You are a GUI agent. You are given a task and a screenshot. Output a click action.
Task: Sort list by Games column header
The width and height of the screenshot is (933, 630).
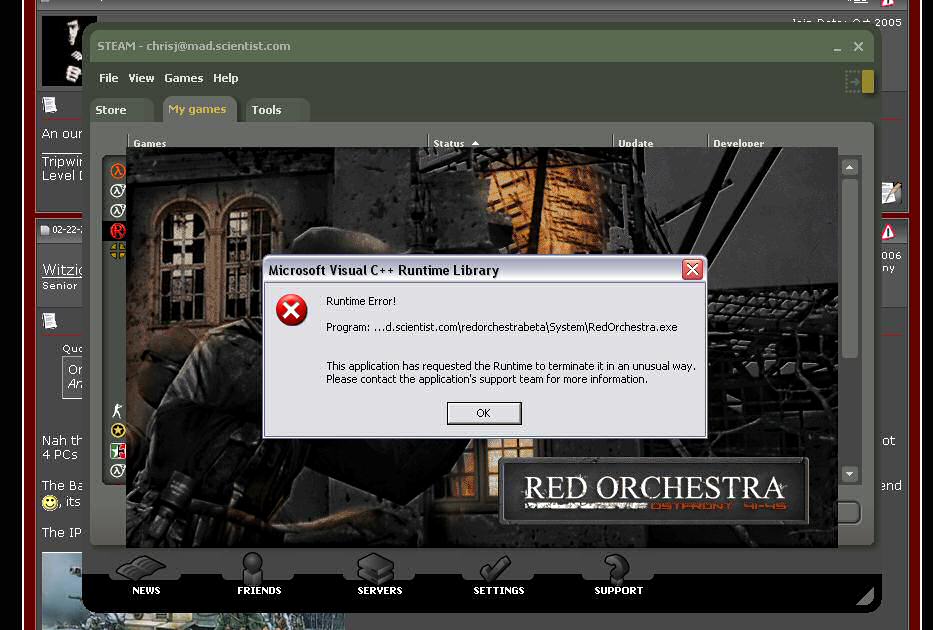[150, 143]
